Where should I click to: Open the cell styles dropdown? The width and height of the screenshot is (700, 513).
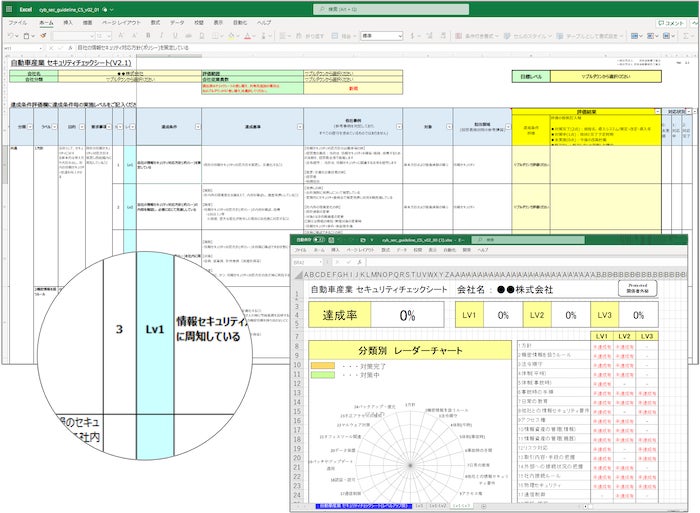click(x=528, y=36)
